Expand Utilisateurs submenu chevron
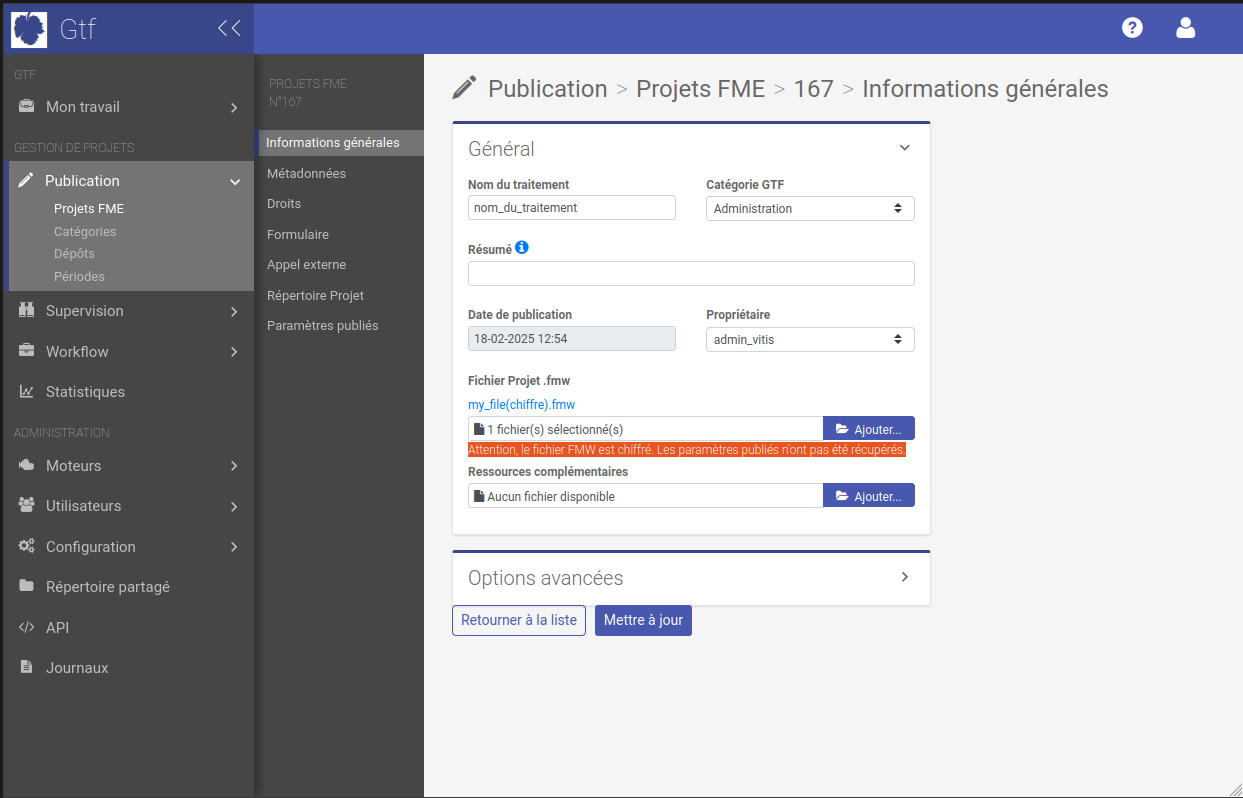This screenshot has height=798, width=1243. point(234,506)
